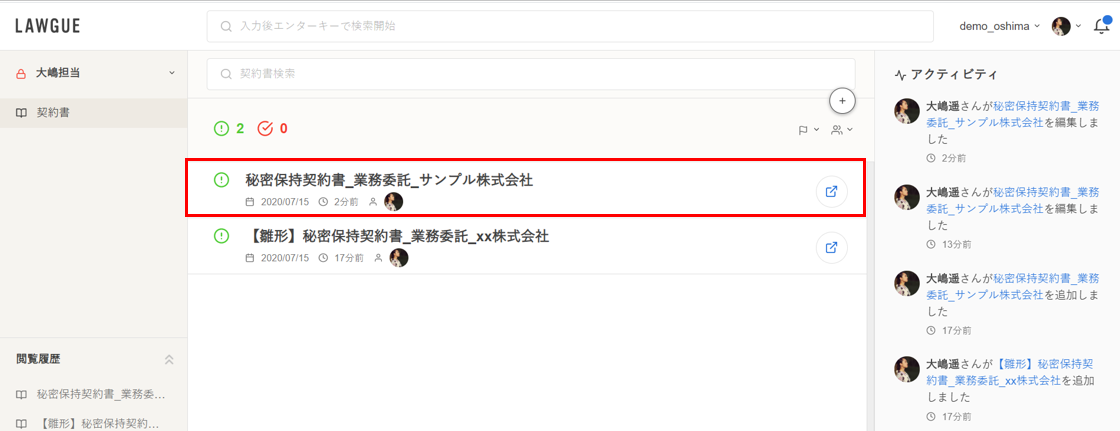
Task: Expand the demo_oshima account dropdown
Action: 999,26
